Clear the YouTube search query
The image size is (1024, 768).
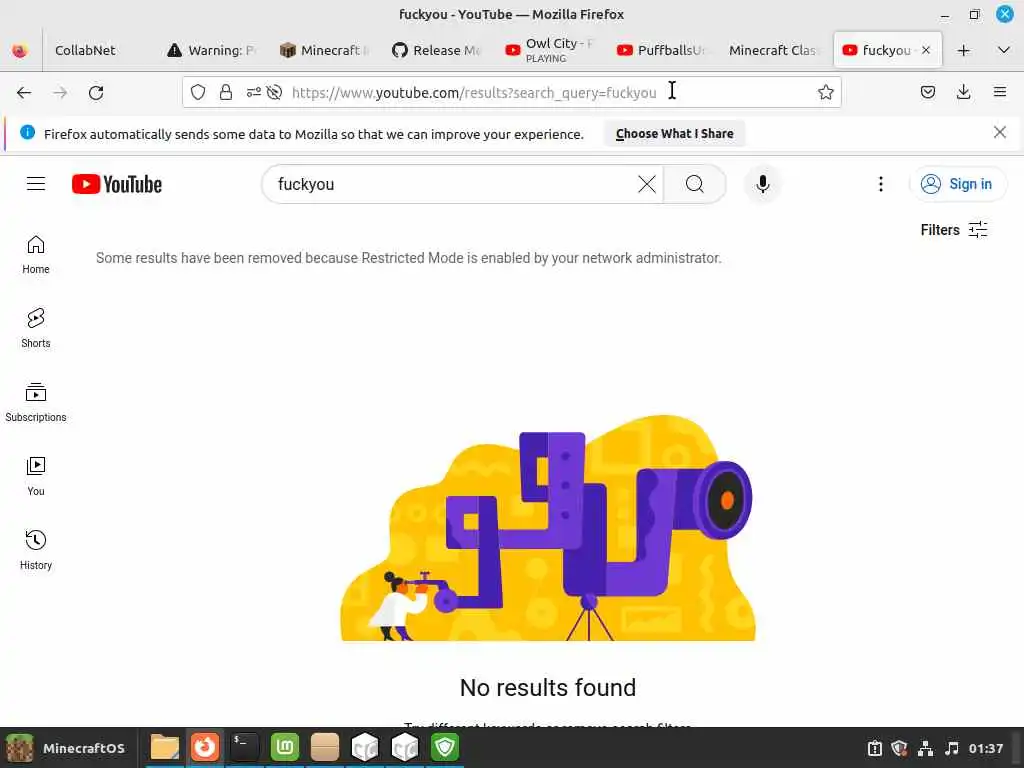(647, 184)
